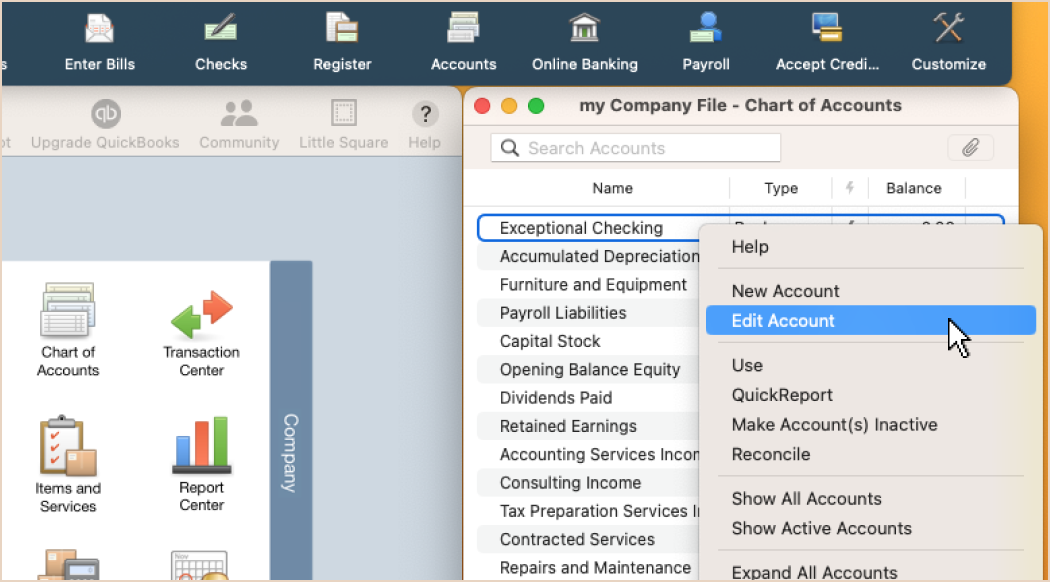Image resolution: width=1050 pixels, height=582 pixels.
Task: Sort accounts by the Name column
Action: [x=612, y=188]
